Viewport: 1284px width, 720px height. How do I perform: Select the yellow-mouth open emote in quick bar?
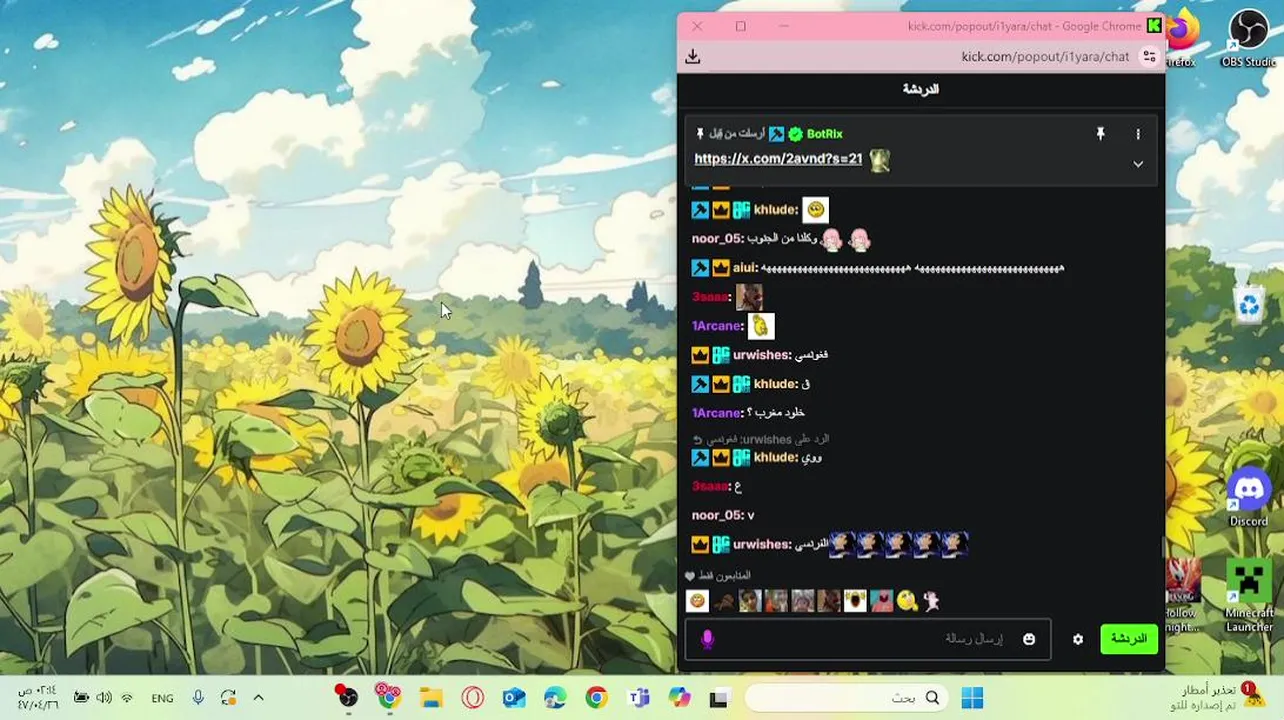(855, 601)
